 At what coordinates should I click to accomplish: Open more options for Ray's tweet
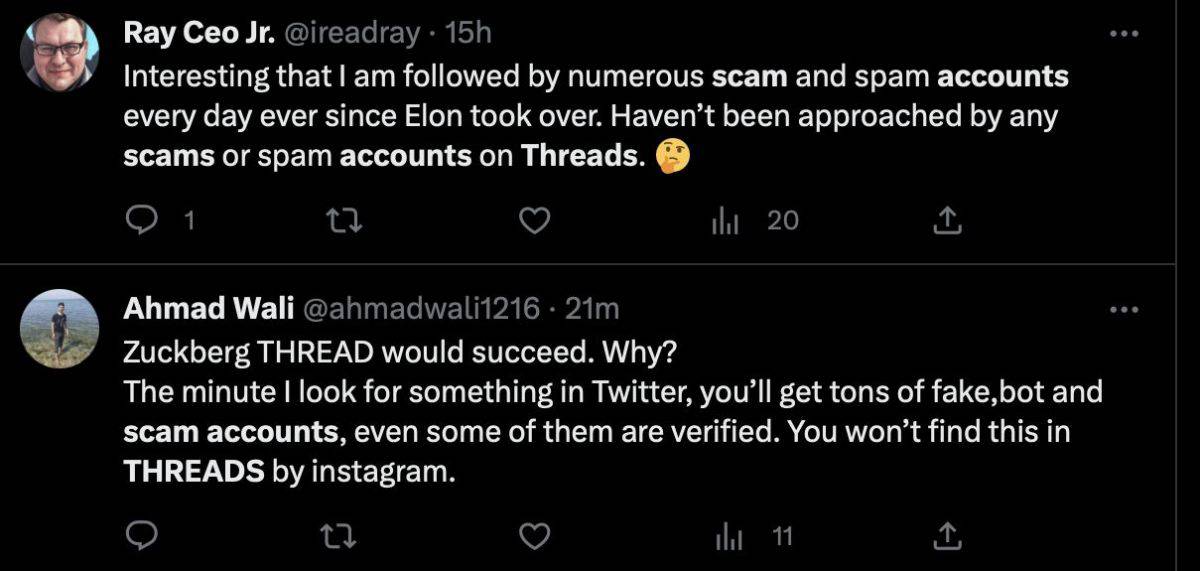point(1125,33)
